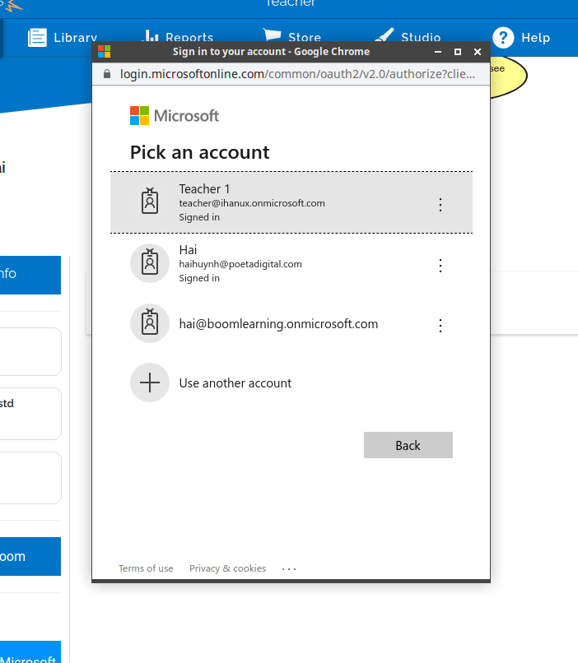Click the badge icon beside hai@boomlearning
Image resolution: width=578 pixels, height=663 pixels.
coord(150,323)
